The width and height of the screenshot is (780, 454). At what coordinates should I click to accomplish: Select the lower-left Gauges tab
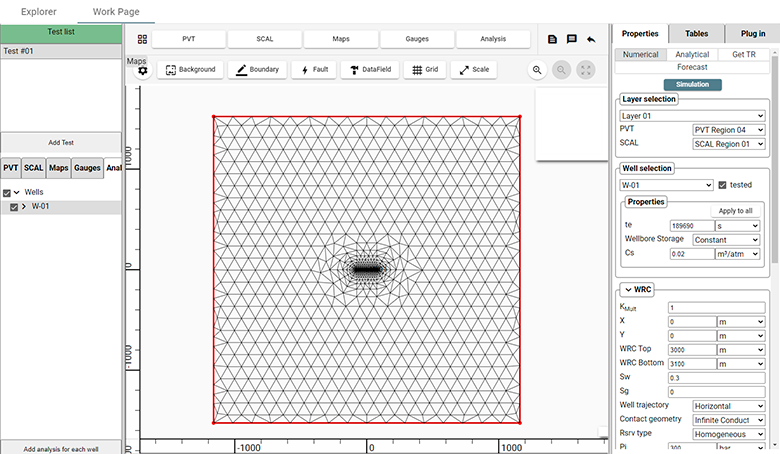coord(87,168)
